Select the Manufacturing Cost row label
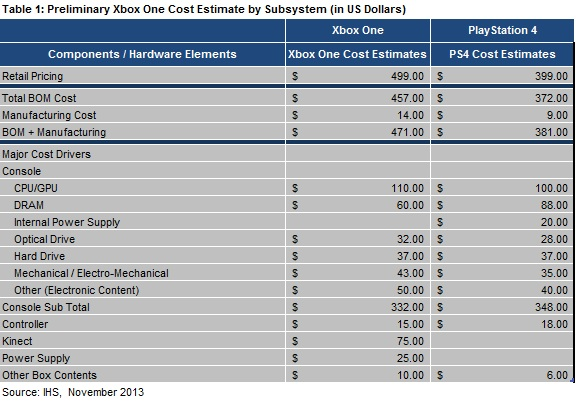 [49, 115]
